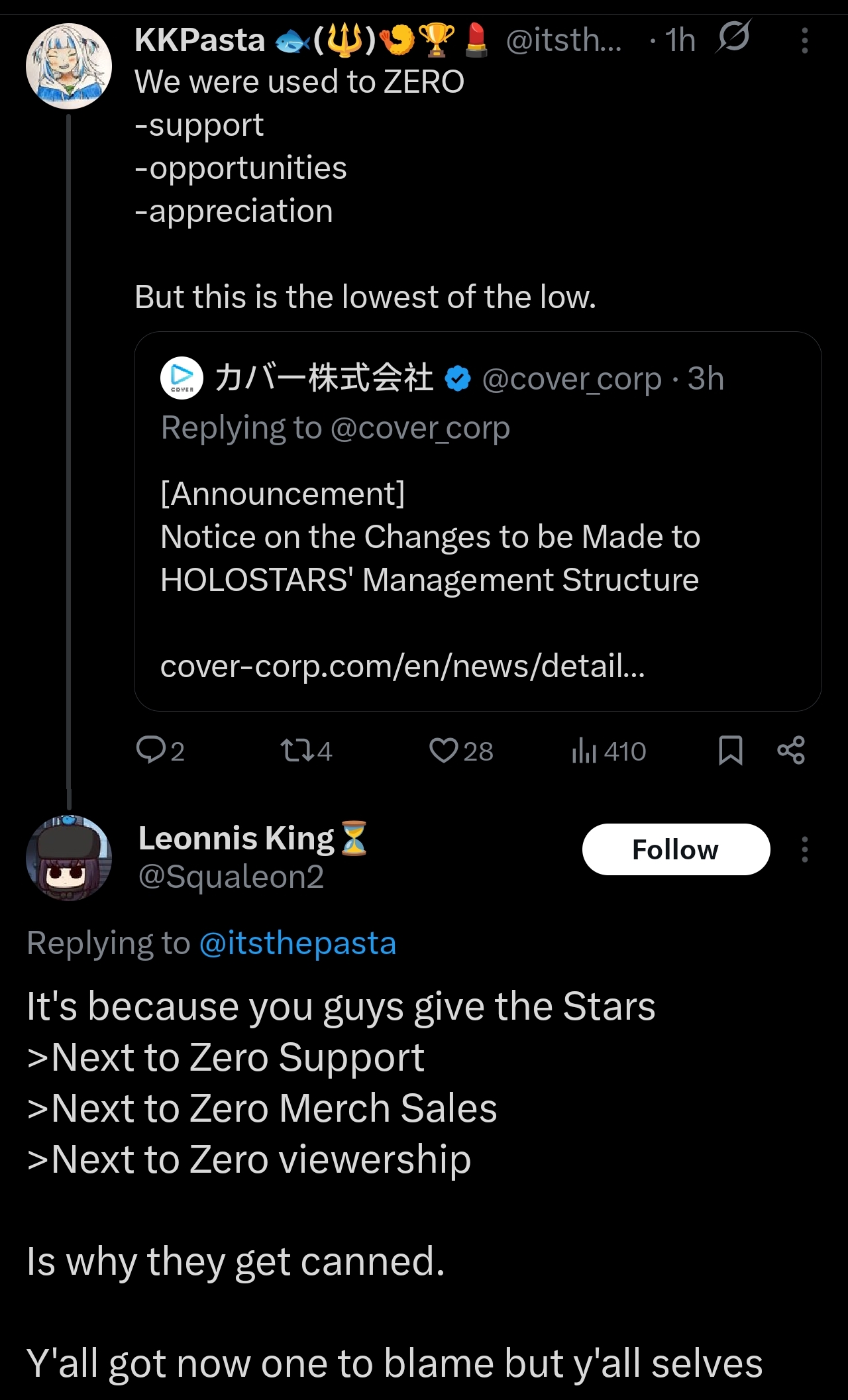Like KKPasta's tweet via heart icon

pyautogui.click(x=443, y=751)
